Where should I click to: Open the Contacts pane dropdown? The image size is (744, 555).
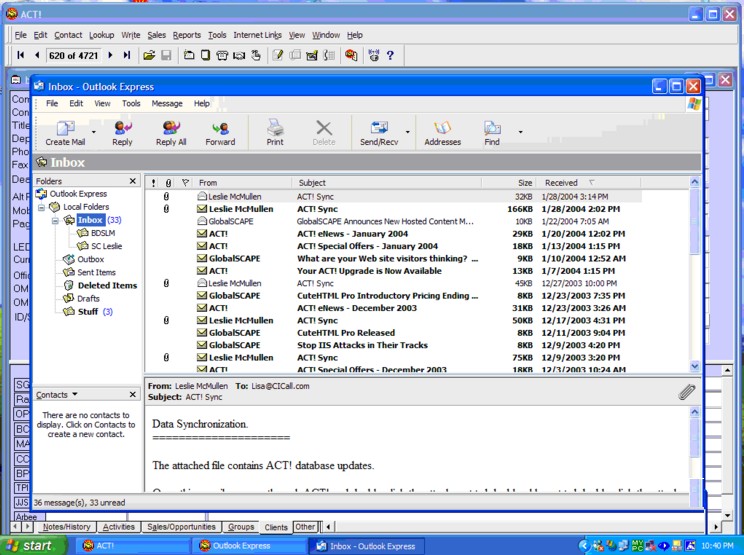75,394
